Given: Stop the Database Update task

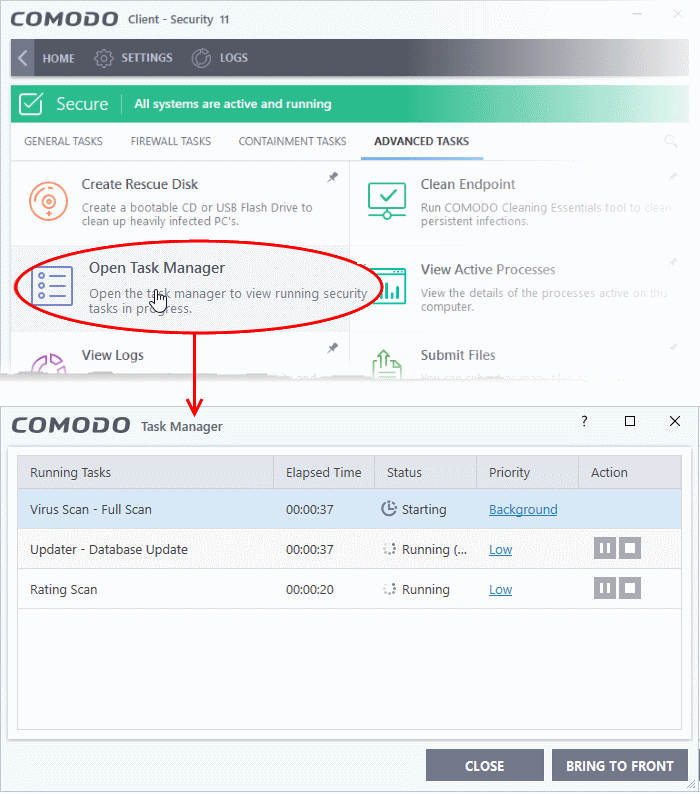Looking at the screenshot, I should point(630,548).
